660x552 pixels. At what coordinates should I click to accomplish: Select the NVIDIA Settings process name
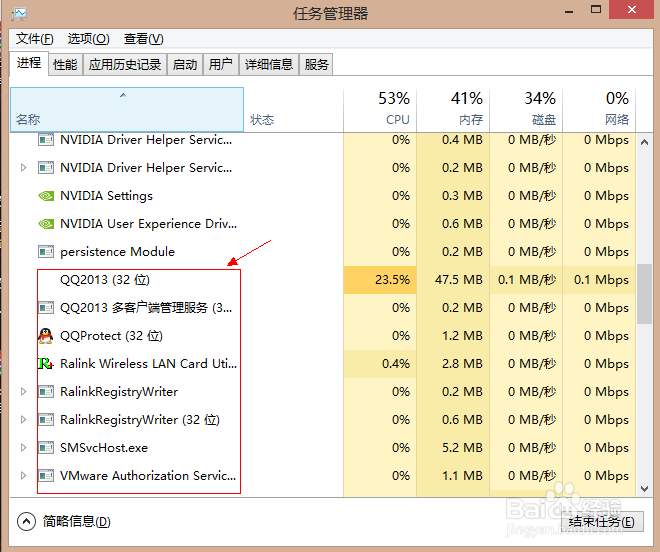[x=106, y=196]
